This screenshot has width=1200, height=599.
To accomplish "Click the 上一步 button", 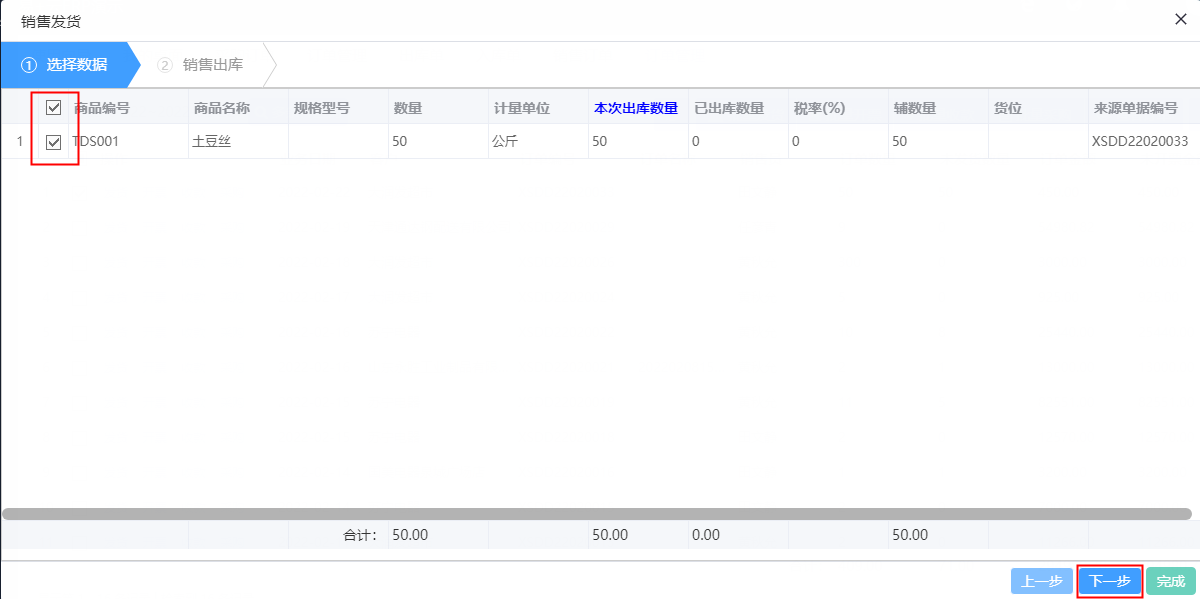I will [1040, 581].
